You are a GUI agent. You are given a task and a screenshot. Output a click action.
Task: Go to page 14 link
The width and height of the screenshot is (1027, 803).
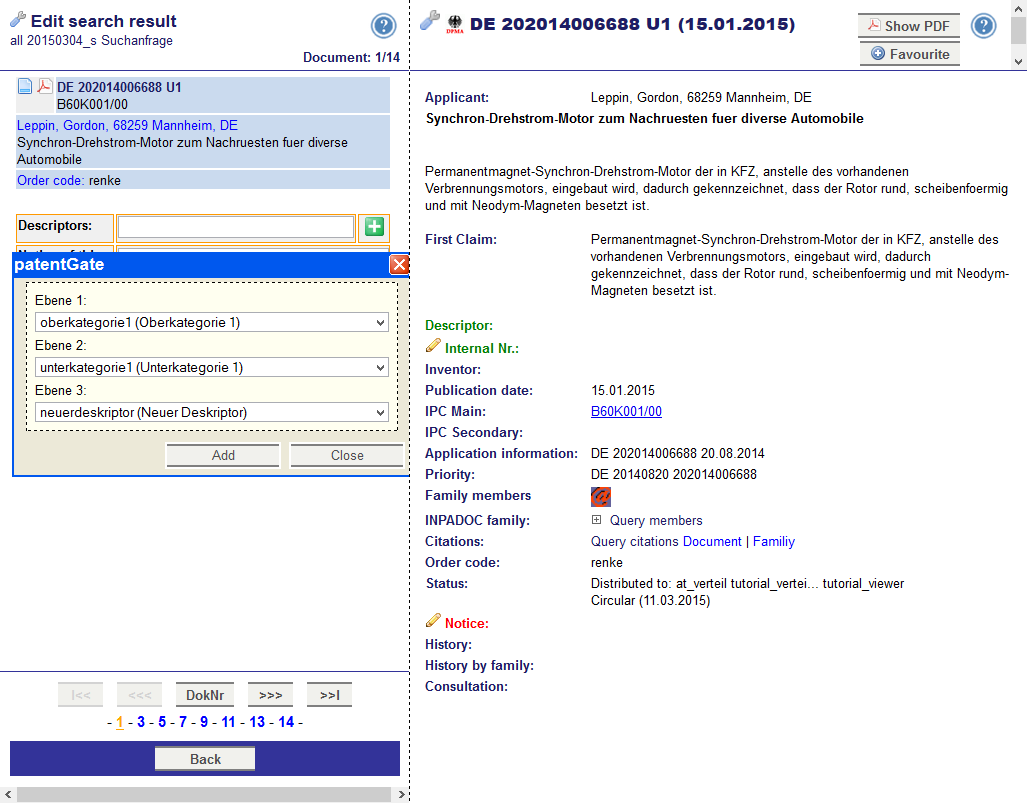pos(286,722)
